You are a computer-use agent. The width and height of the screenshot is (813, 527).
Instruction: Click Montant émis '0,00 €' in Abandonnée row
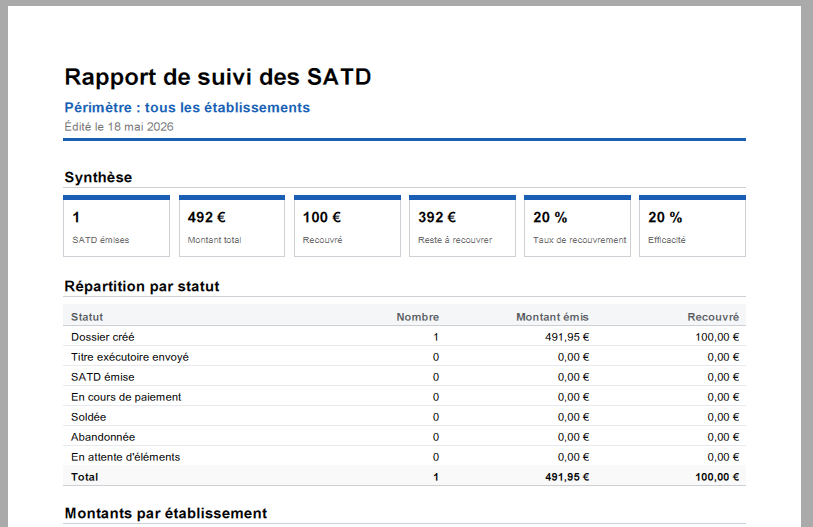pos(573,437)
